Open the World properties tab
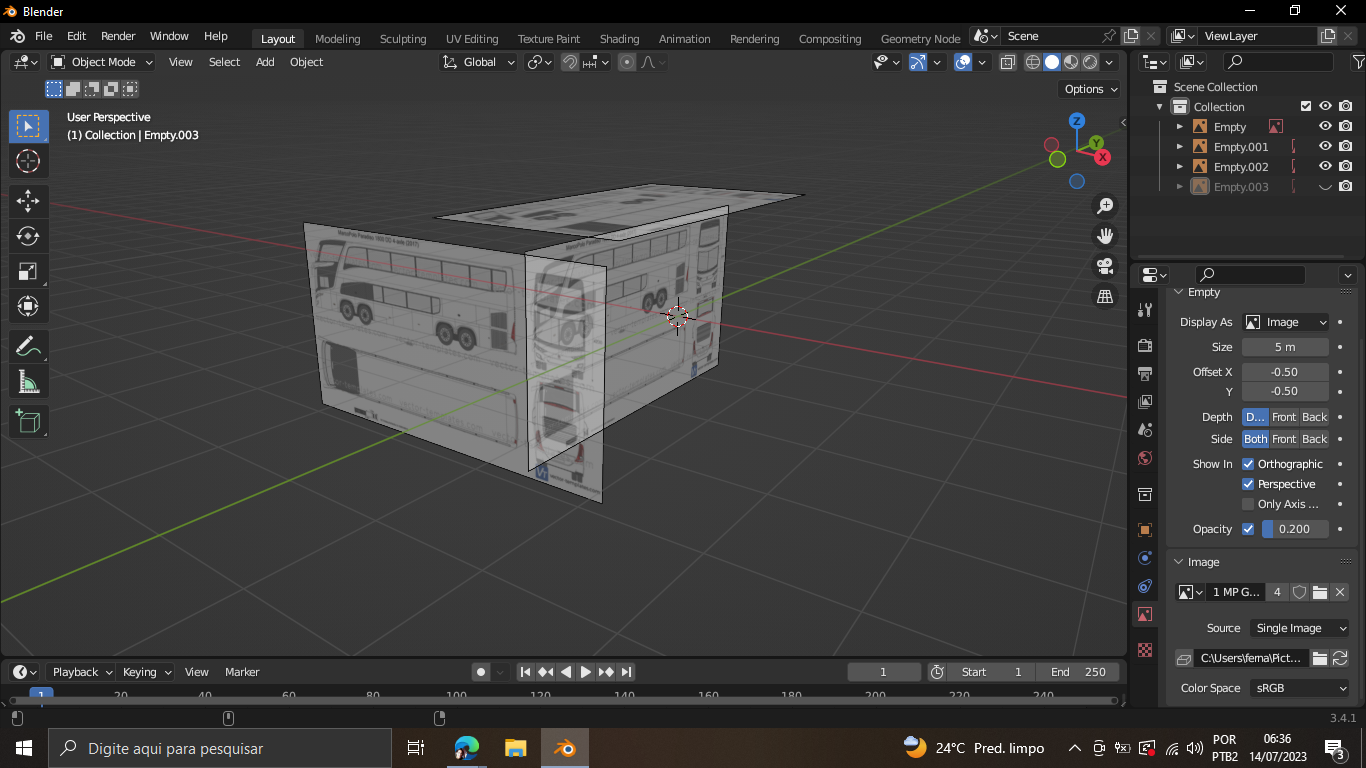The width and height of the screenshot is (1366, 768). tap(1145, 458)
